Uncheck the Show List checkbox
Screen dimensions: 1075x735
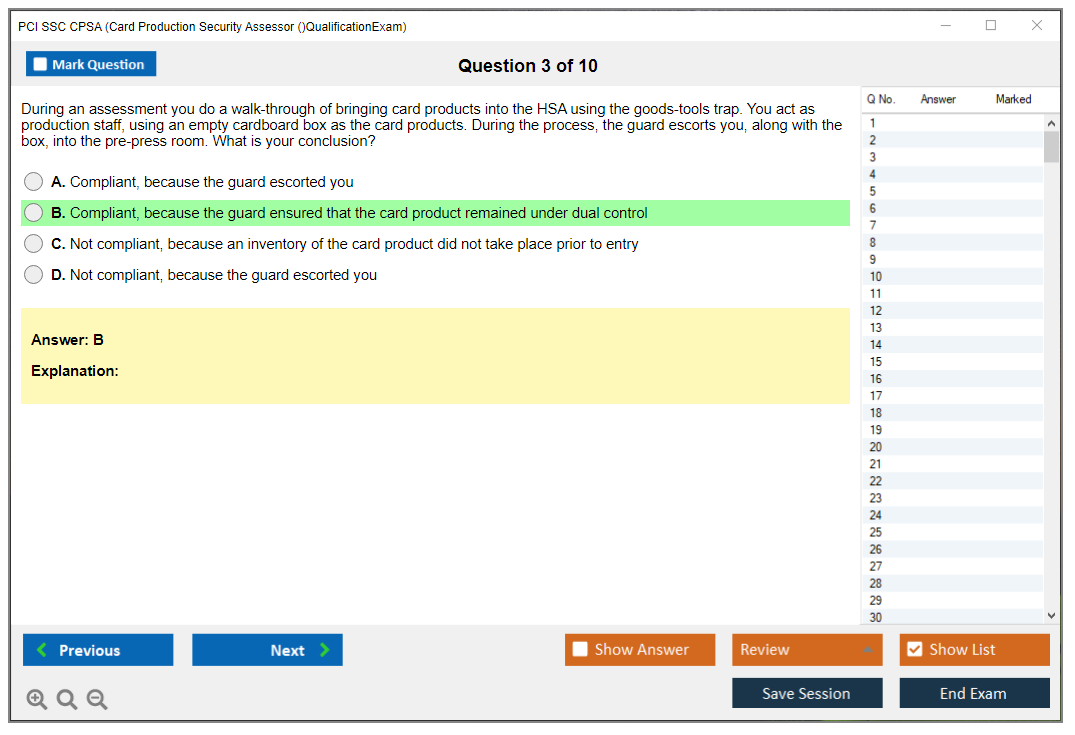click(x=914, y=650)
